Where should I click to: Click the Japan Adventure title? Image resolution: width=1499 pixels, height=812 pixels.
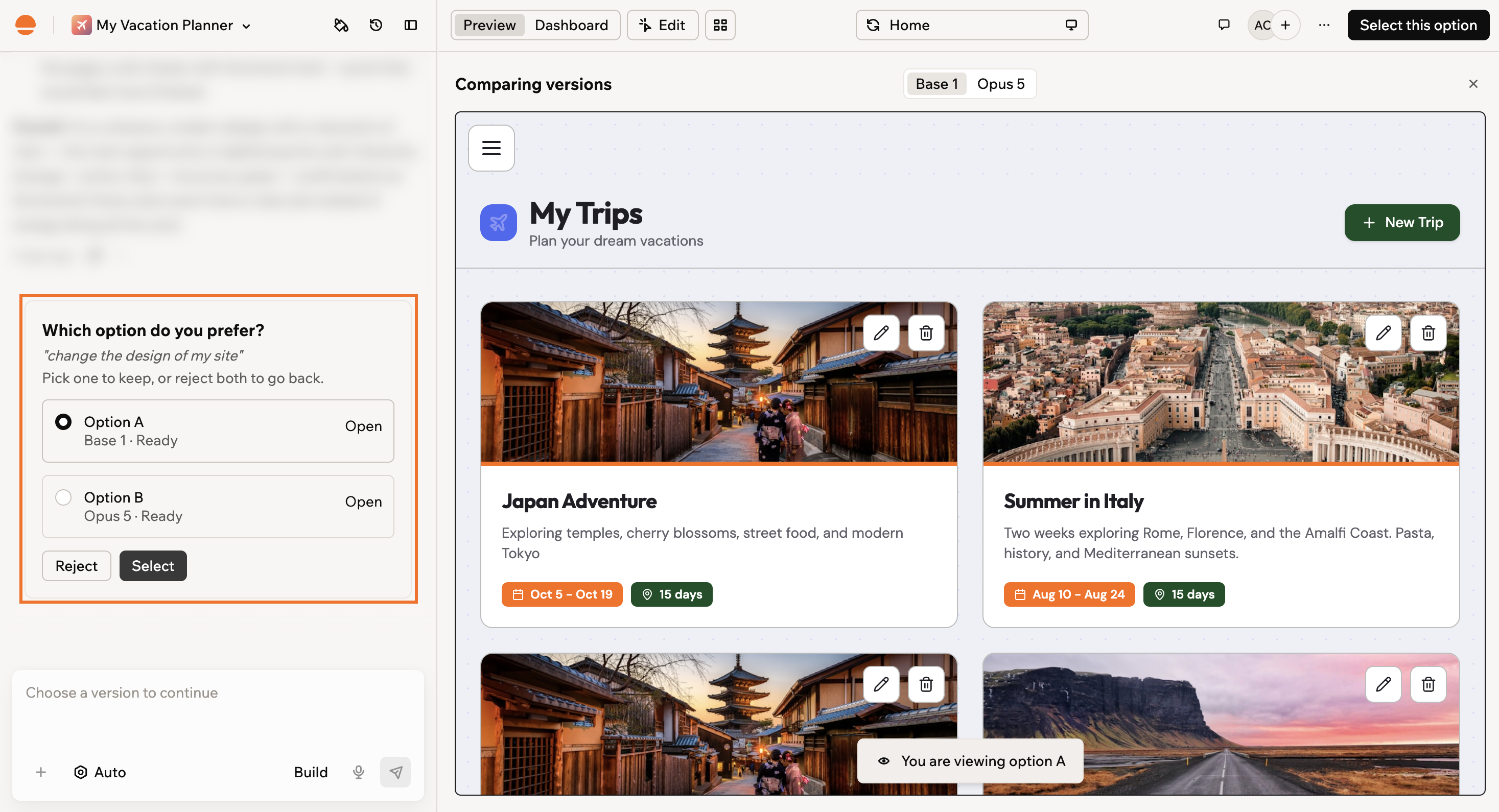579,501
